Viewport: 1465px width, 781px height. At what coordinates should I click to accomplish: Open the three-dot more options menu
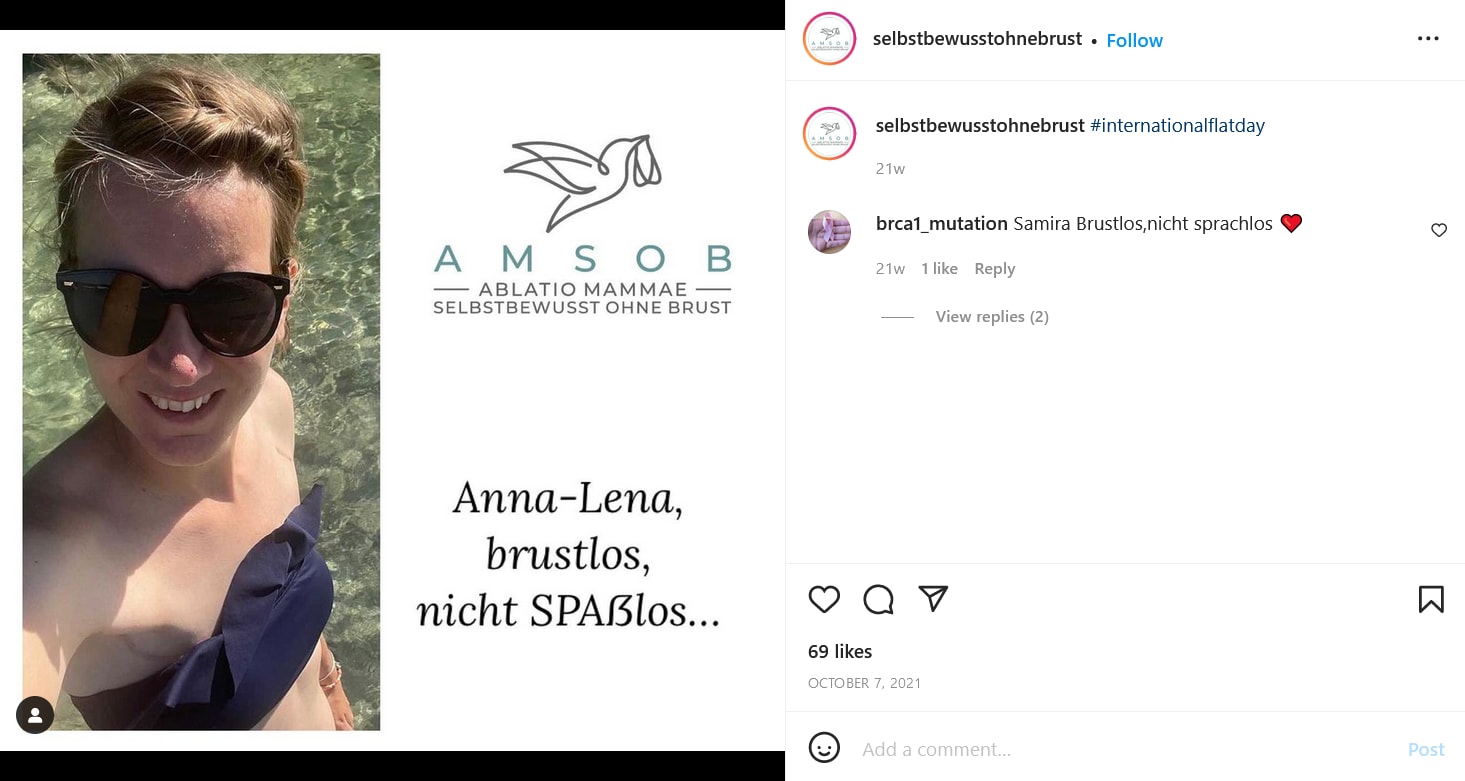tap(1428, 39)
